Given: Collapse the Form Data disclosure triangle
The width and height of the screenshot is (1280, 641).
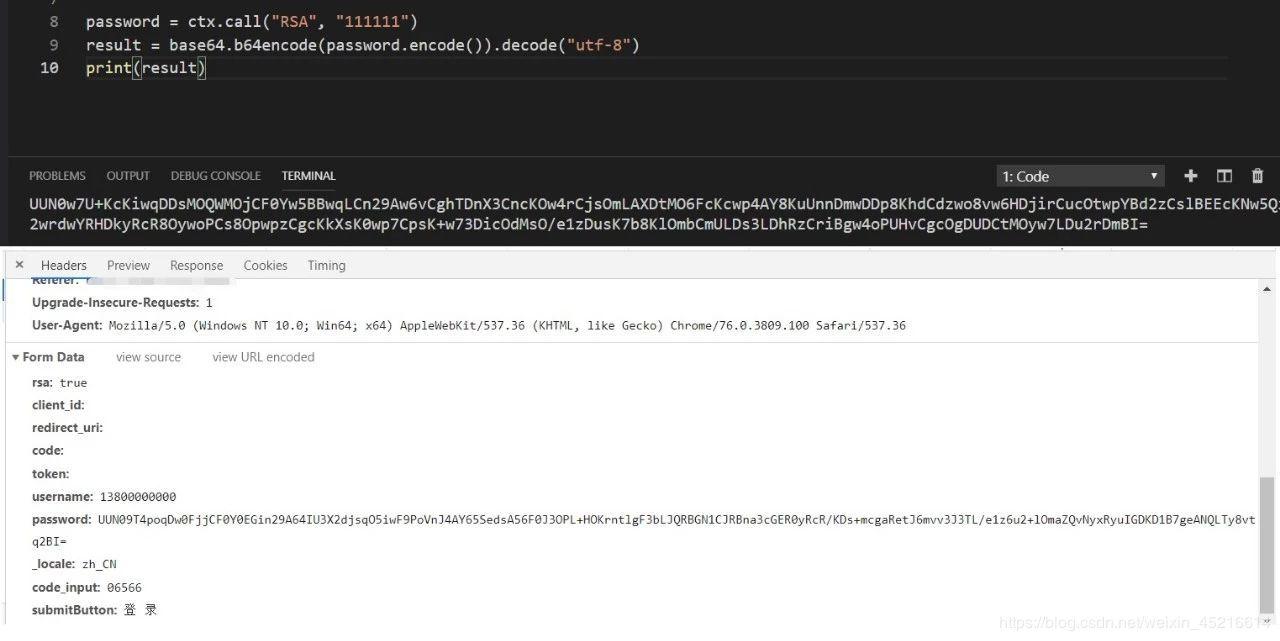Looking at the screenshot, I should pos(15,356).
